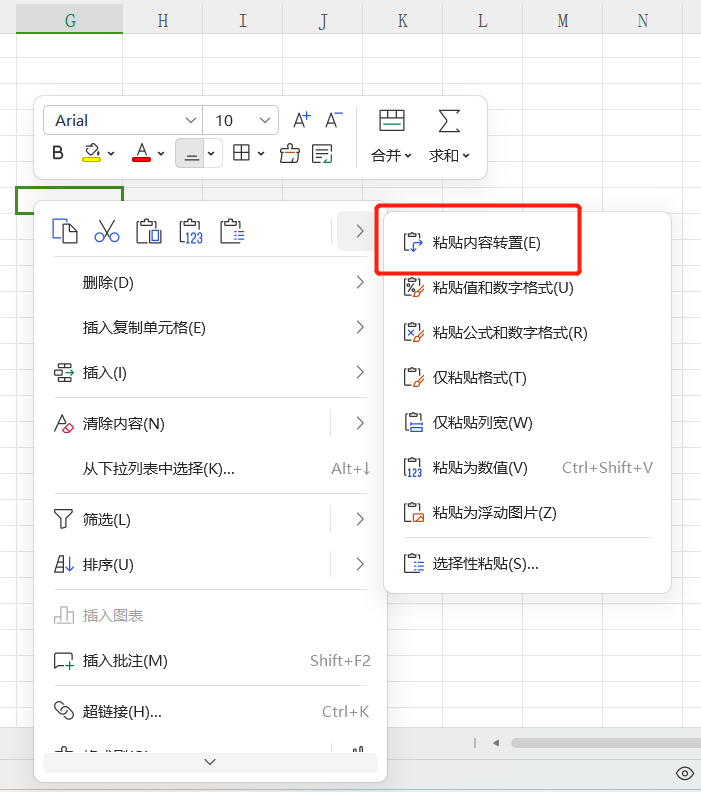The height and width of the screenshot is (792, 701).
Task: Click the Paste special icon in icon row
Action: (x=232, y=231)
